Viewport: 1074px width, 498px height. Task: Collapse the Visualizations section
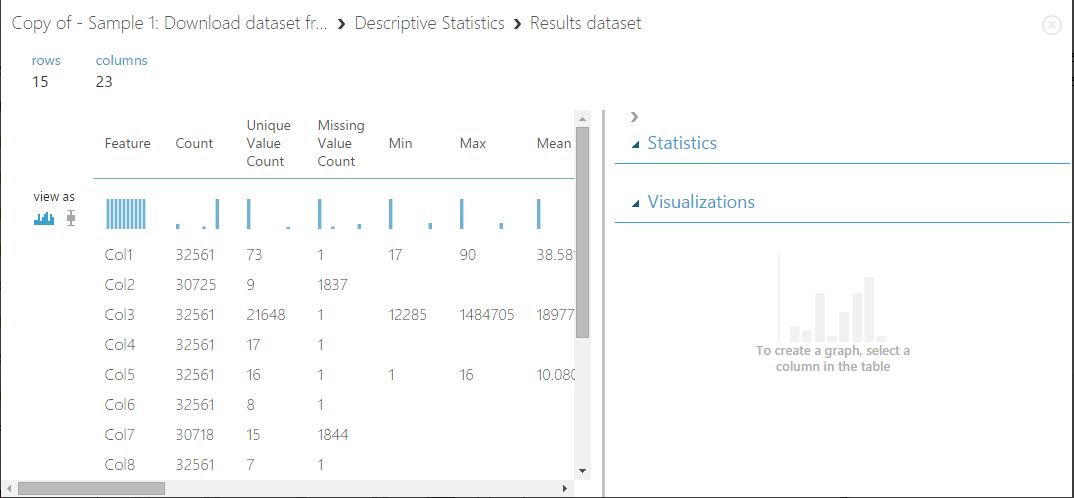[637, 203]
